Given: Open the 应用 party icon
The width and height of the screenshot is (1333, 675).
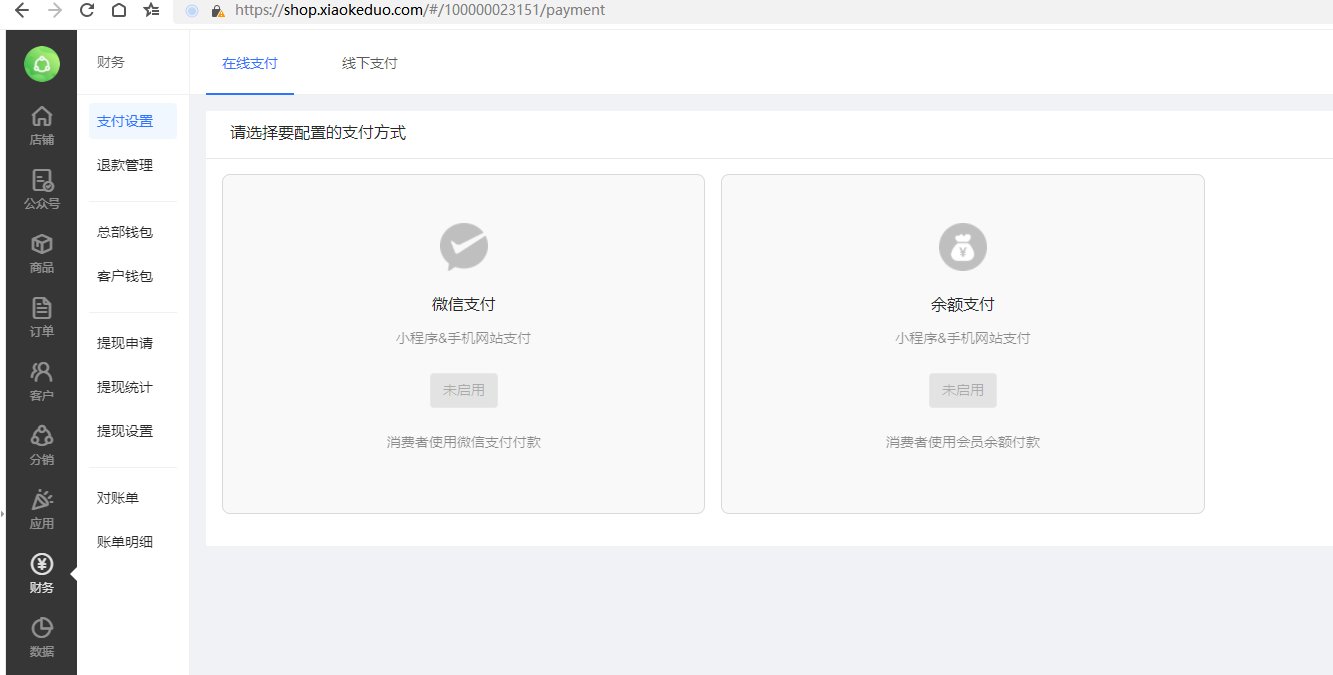Looking at the screenshot, I should (42, 500).
